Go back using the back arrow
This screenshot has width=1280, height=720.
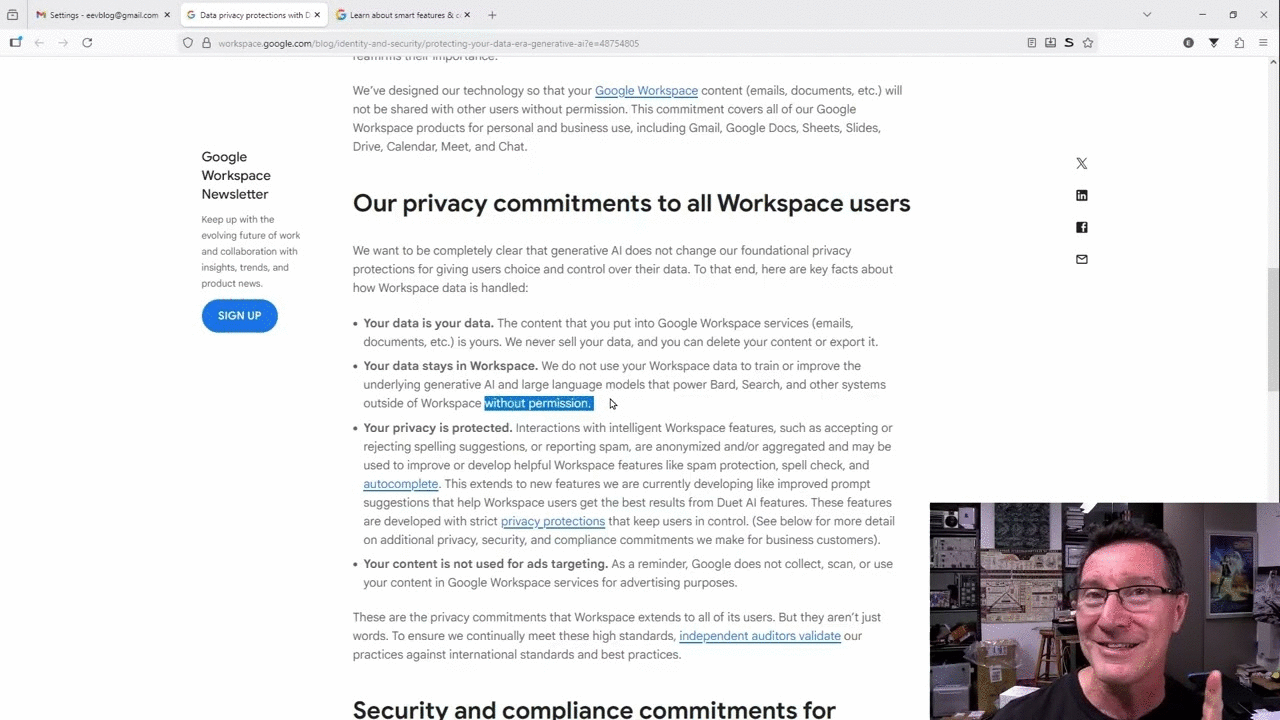tap(39, 42)
